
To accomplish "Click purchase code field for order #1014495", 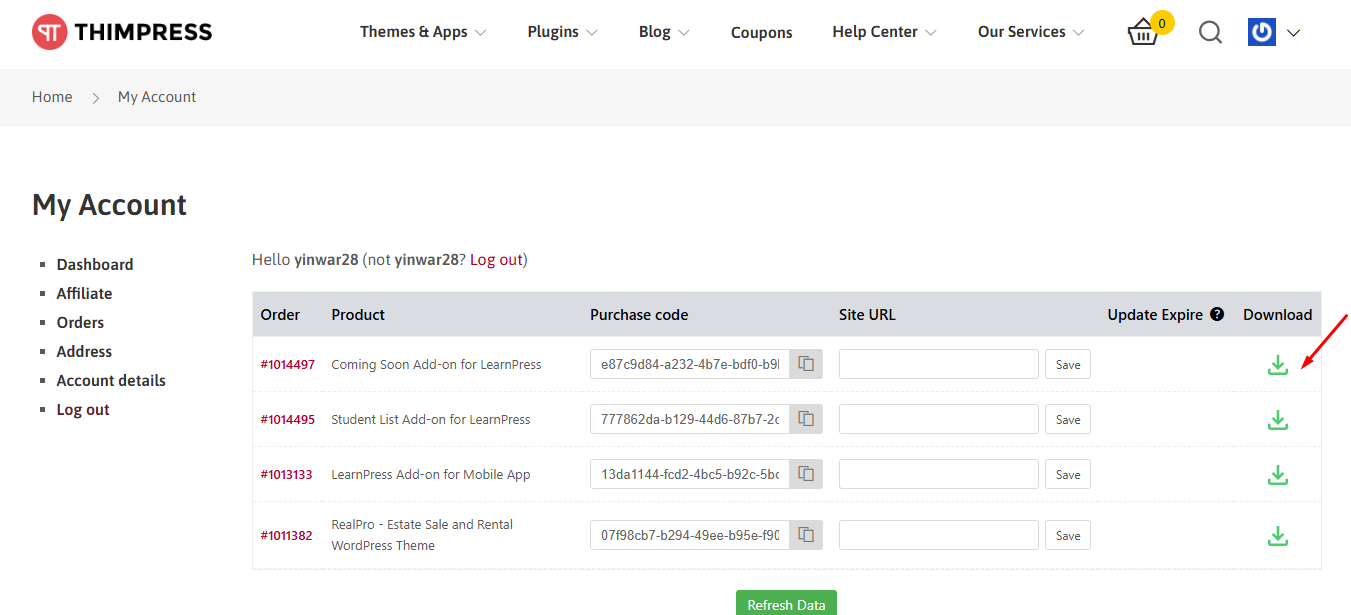I will 690,419.
